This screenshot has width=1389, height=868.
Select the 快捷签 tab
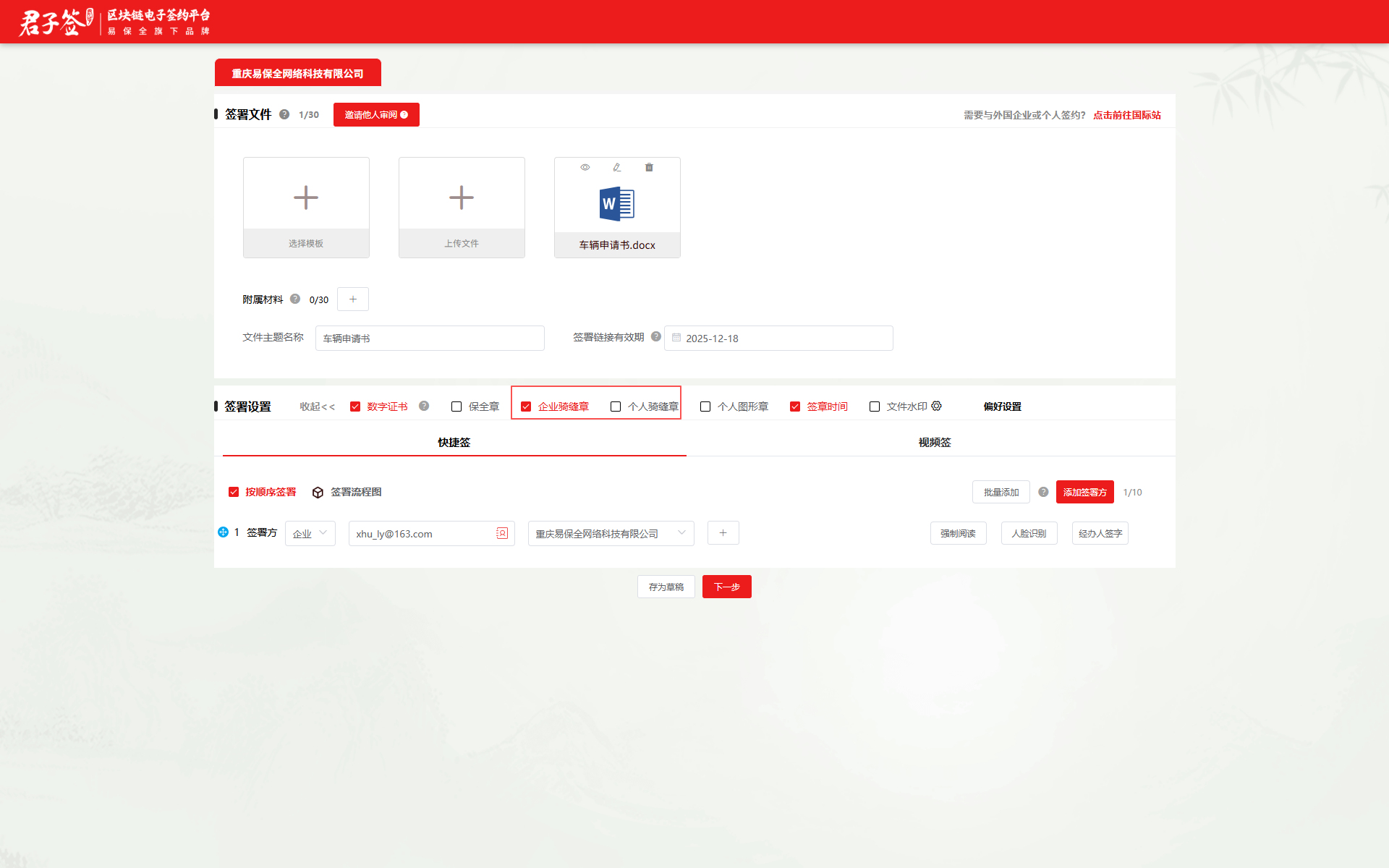(x=454, y=442)
